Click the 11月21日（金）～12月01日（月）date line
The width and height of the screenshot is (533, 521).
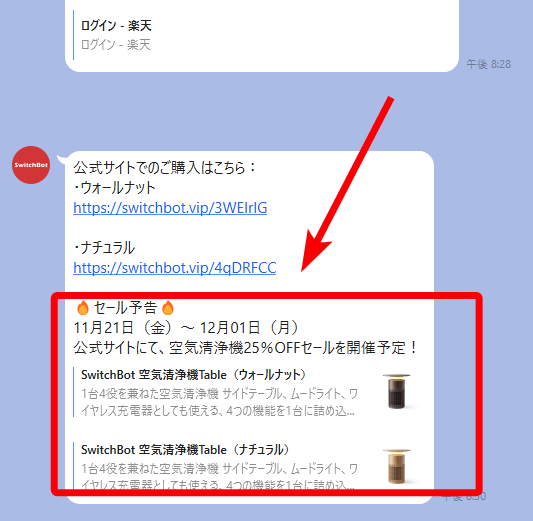[186, 328]
